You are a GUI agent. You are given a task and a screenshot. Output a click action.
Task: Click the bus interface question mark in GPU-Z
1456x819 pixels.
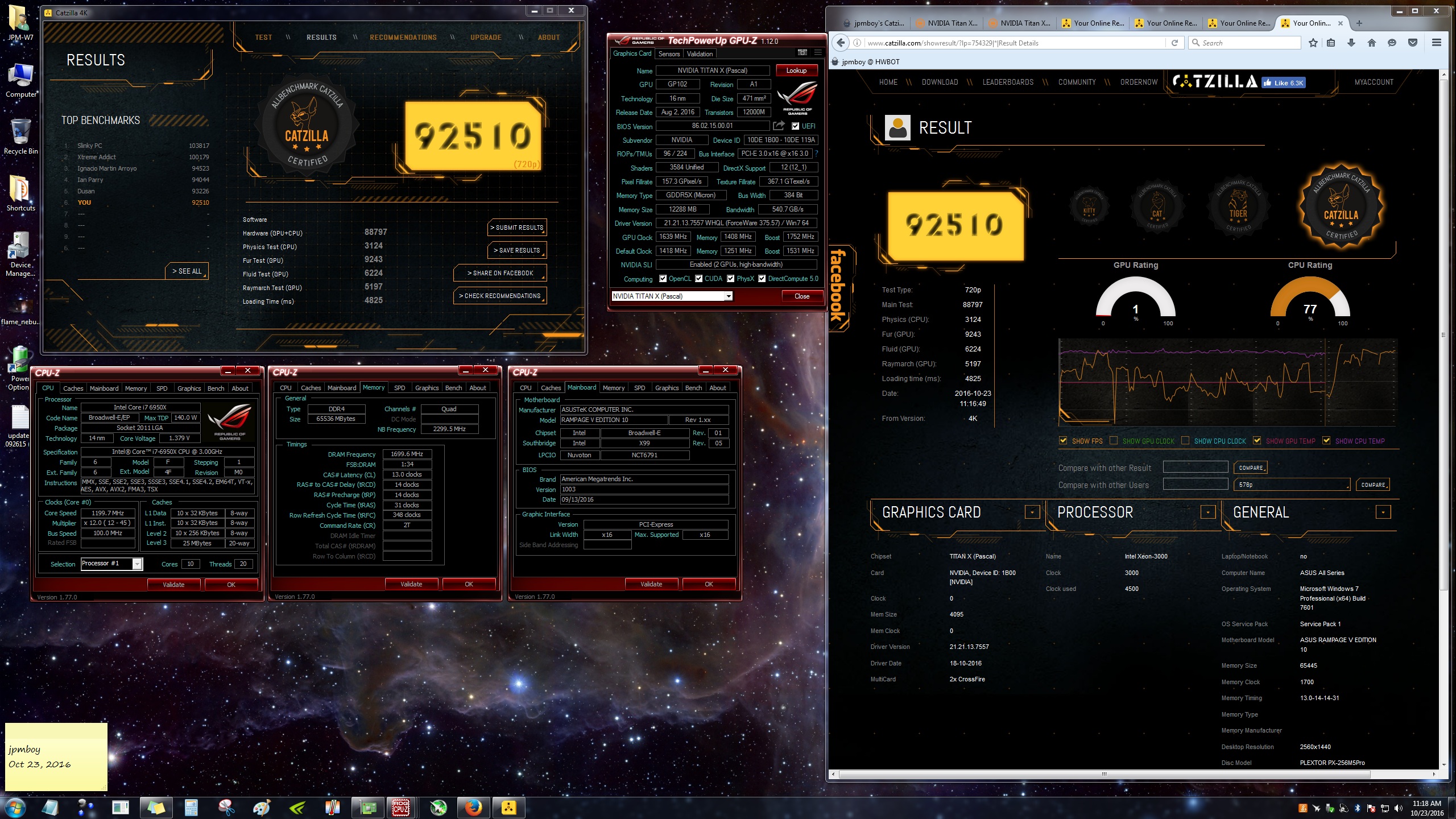817,154
